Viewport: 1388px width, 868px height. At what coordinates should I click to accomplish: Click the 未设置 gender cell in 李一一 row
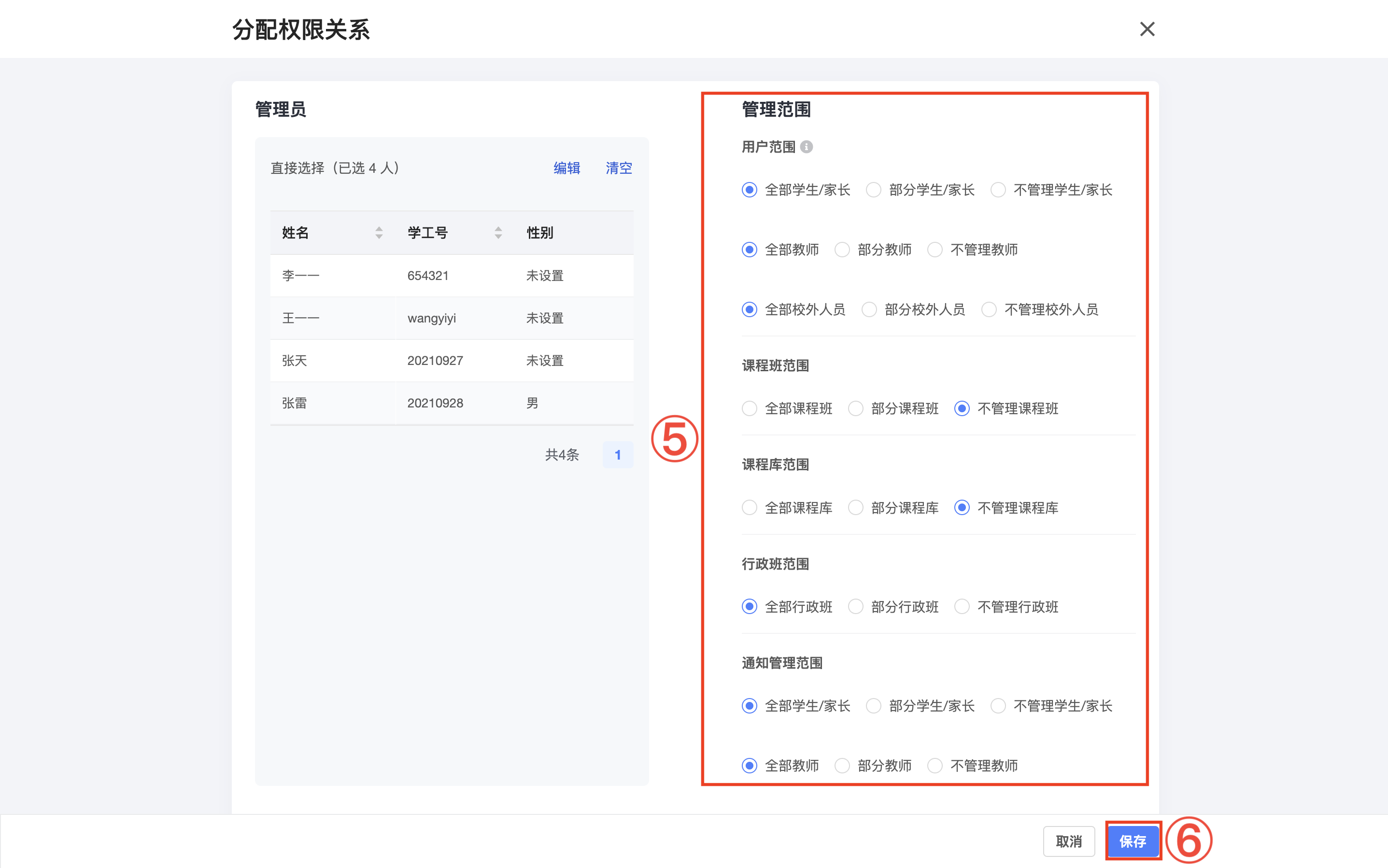coord(545,276)
